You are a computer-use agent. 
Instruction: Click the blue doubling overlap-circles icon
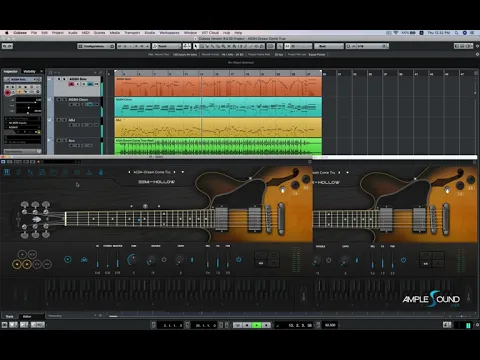point(84,259)
